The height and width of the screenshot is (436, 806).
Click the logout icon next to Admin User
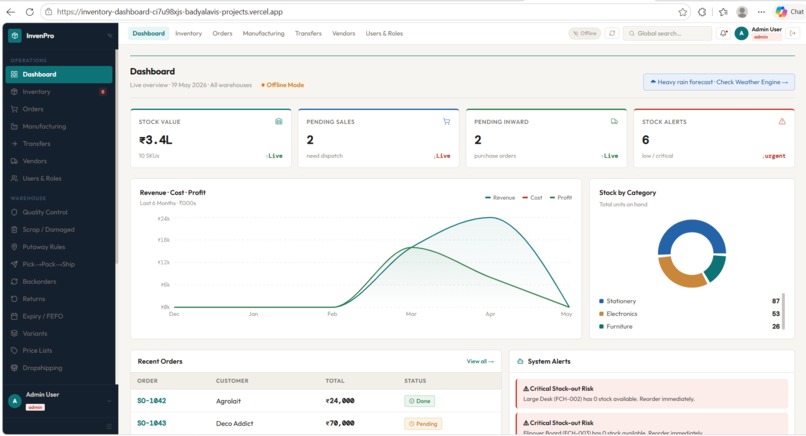tap(793, 33)
